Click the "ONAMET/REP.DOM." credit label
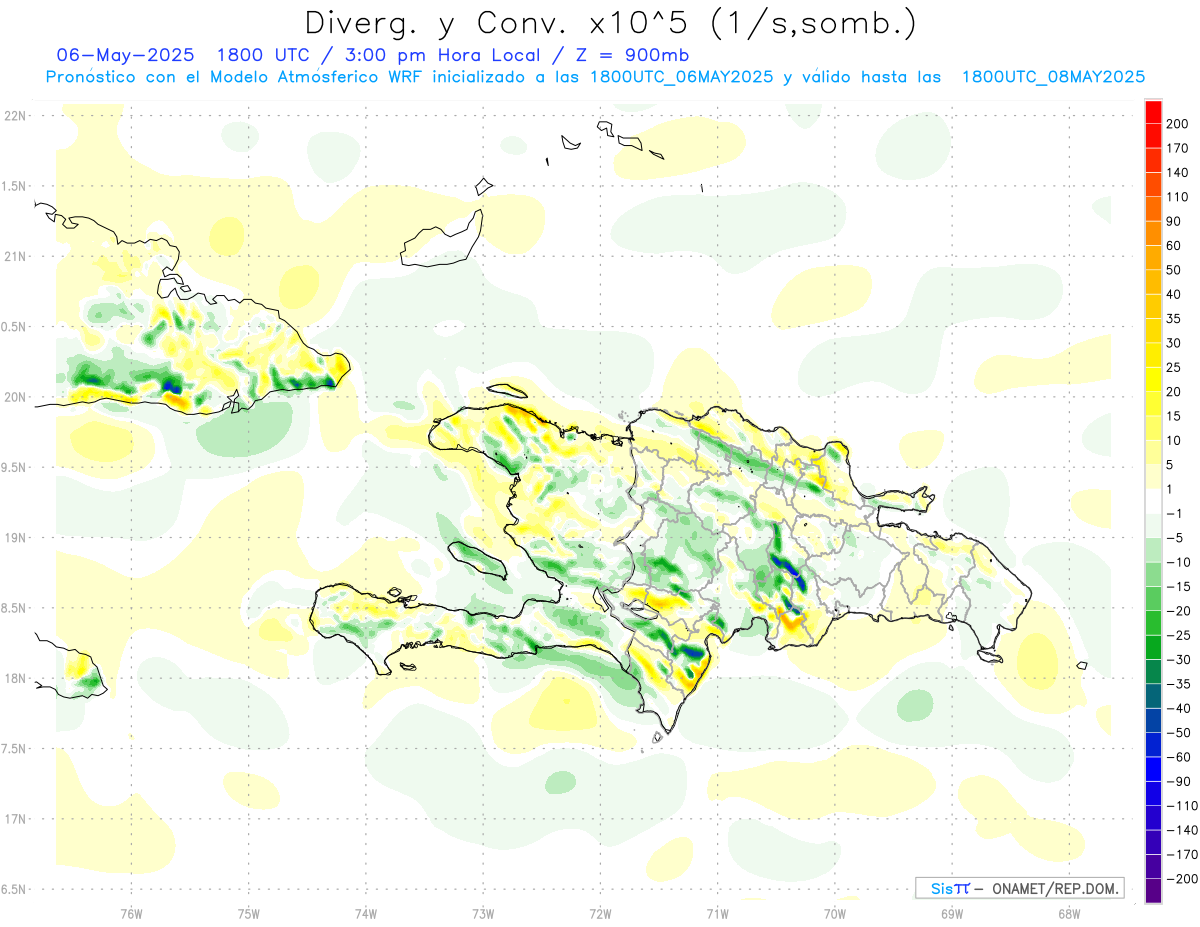Viewport: 1200px width, 927px height. (x=1056, y=888)
